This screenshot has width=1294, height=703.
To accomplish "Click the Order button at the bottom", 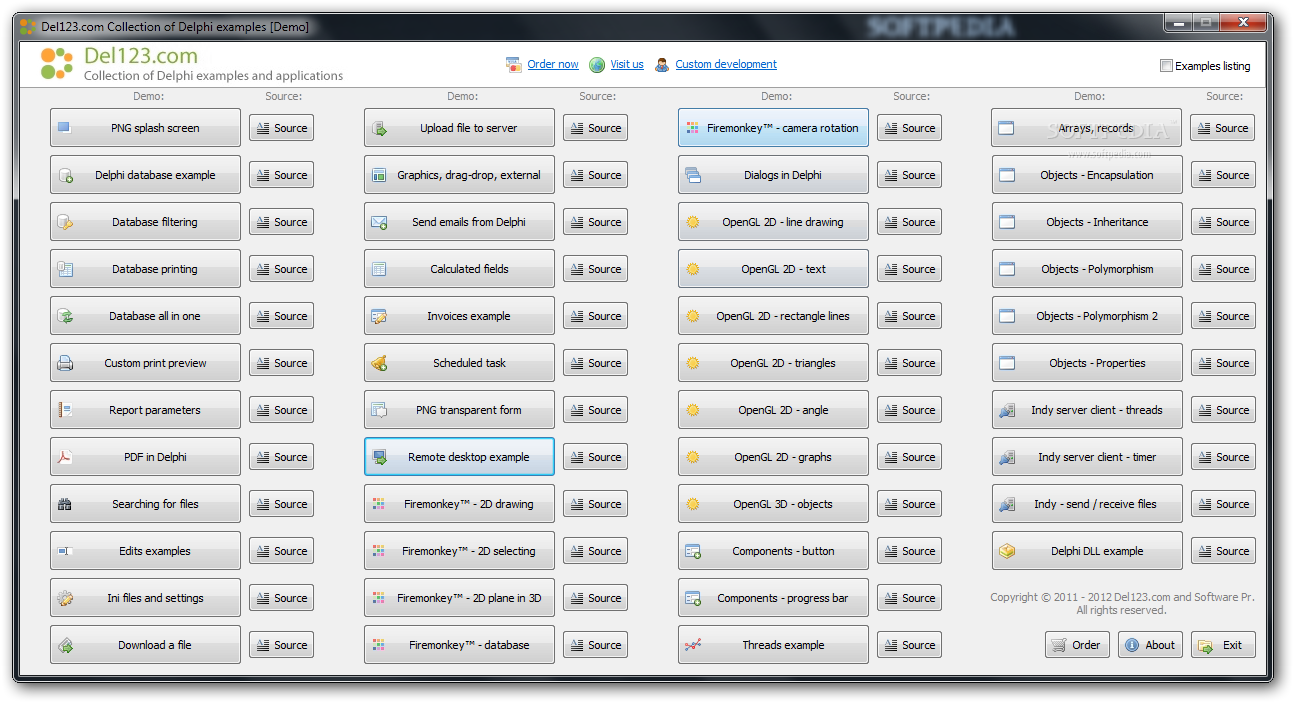I will click(x=1078, y=645).
